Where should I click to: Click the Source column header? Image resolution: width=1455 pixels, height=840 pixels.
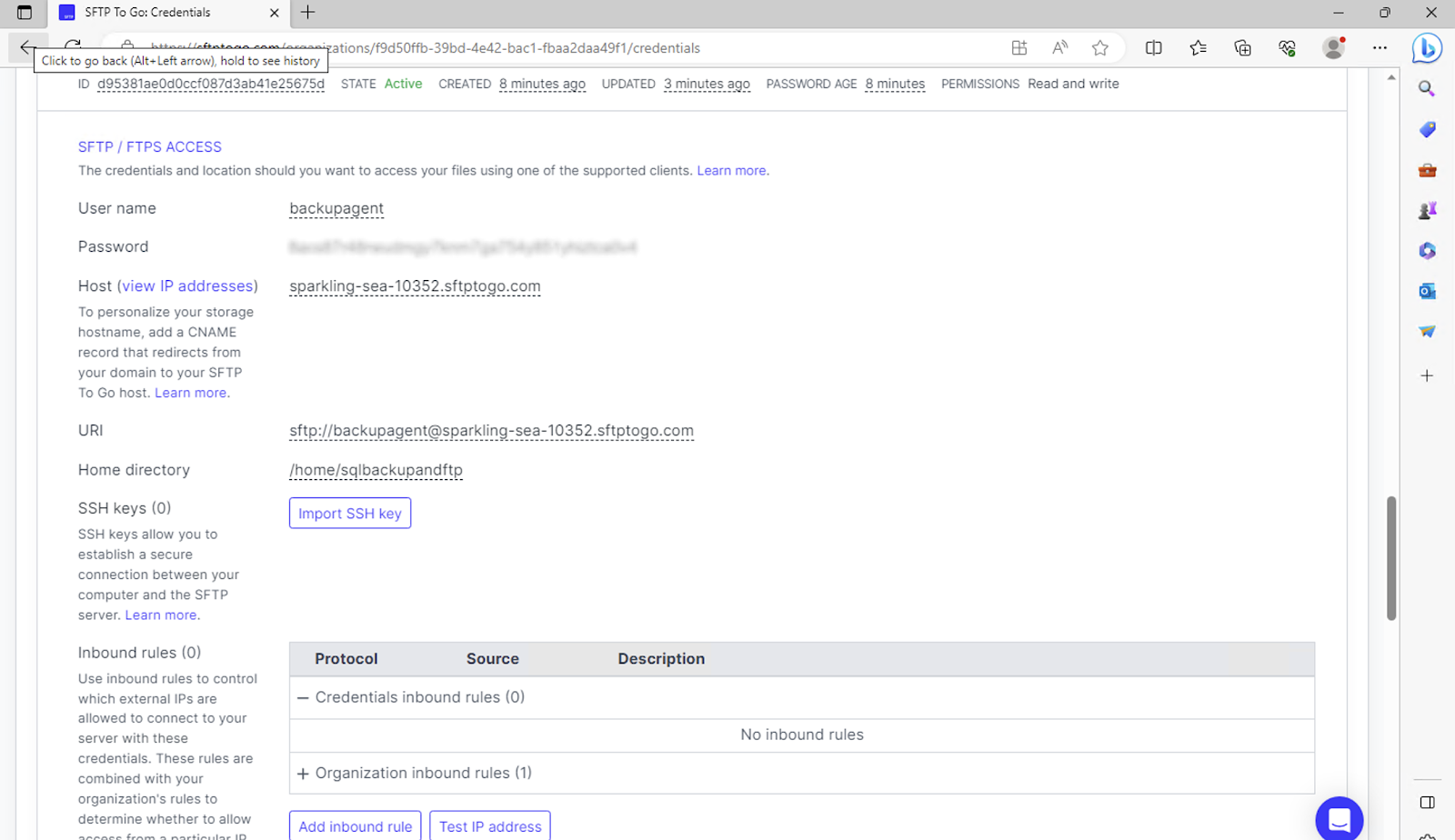tap(493, 659)
